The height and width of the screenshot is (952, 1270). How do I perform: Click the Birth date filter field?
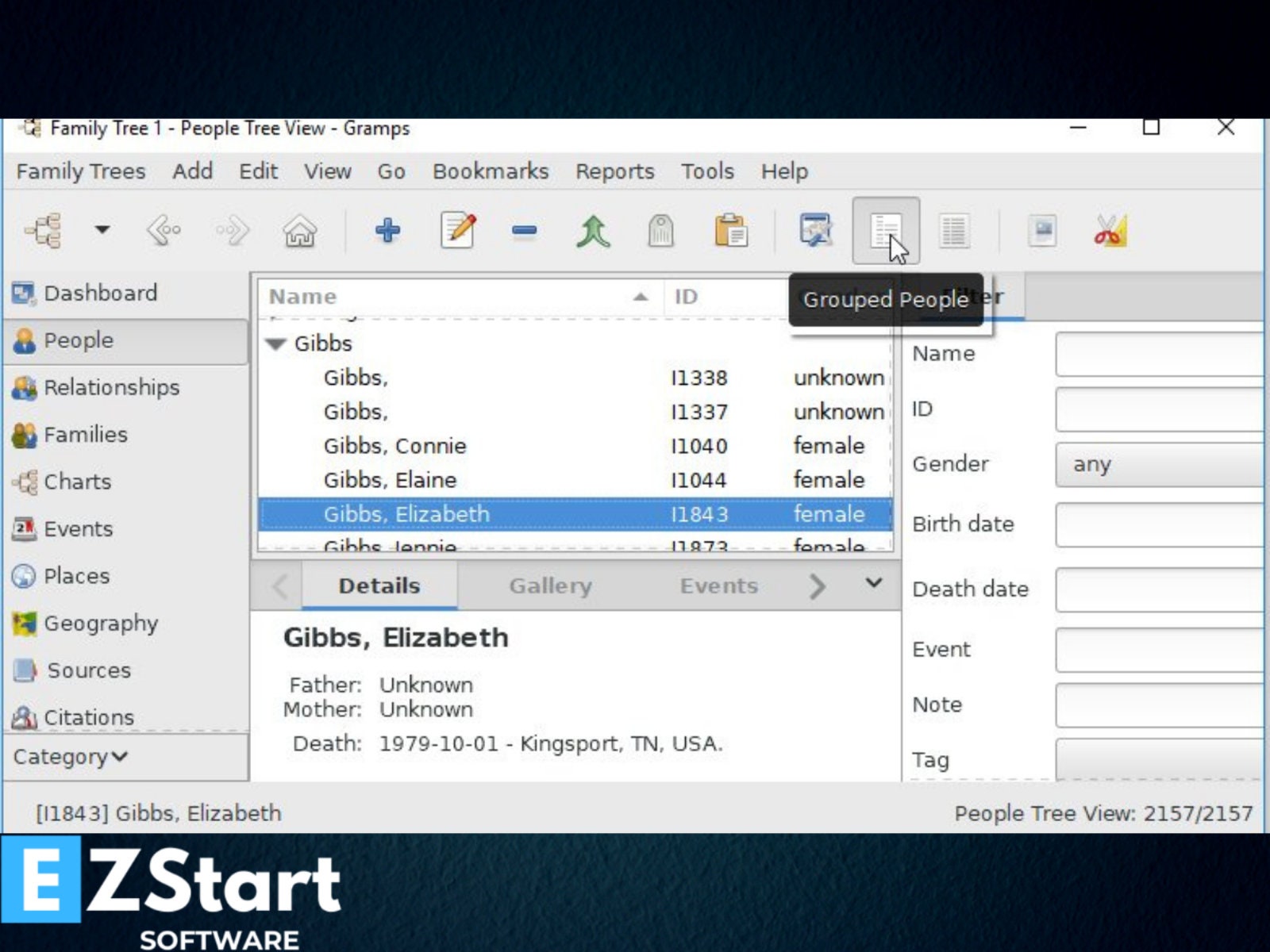pyautogui.click(x=1160, y=524)
